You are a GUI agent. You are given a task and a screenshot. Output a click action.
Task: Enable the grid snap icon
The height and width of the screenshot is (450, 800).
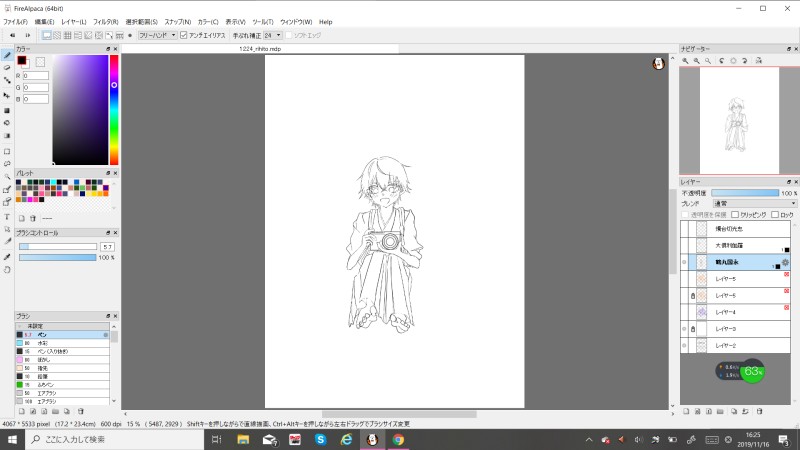[x=67, y=35]
